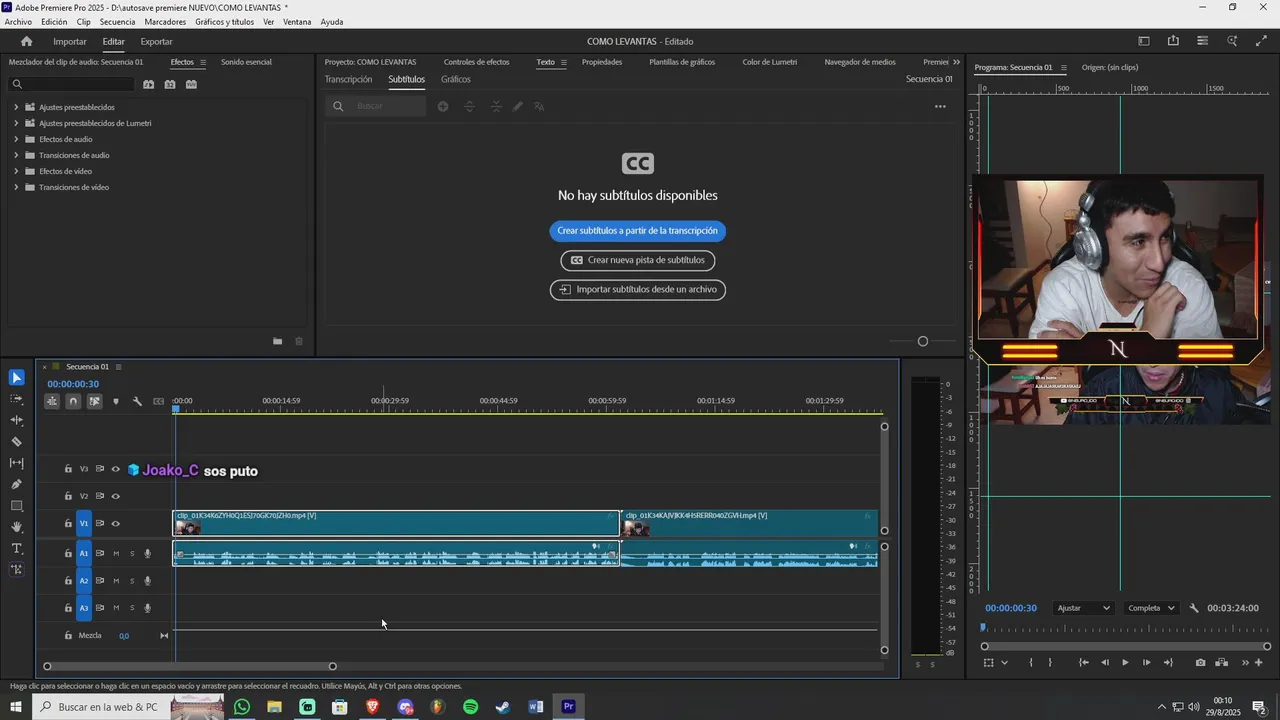Open the Importar workspace
Image resolution: width=1280 pixels, height=720 pixels.
pos(70,41)
